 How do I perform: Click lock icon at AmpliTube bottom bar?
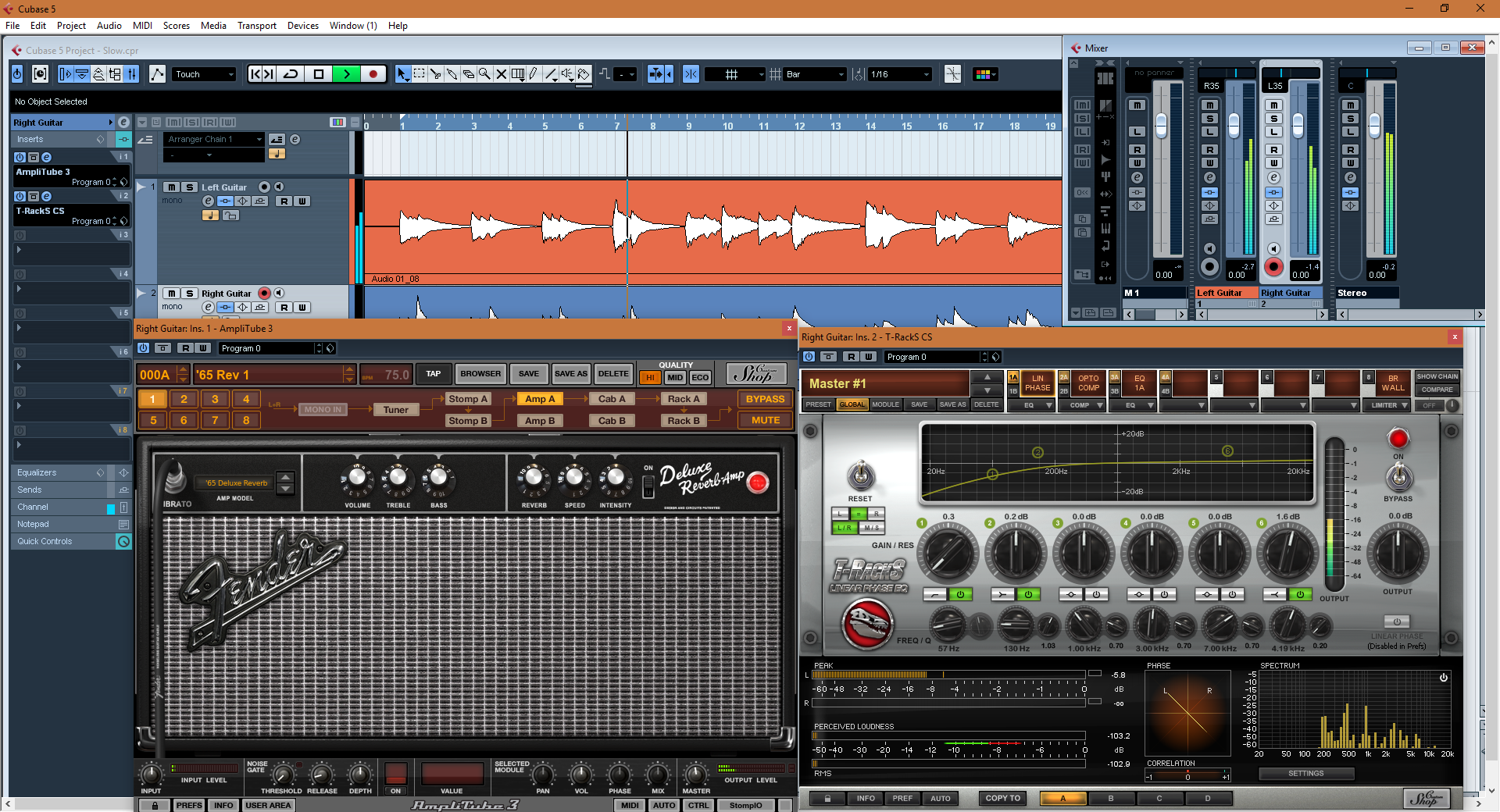pyautogui.click(x=155, y=805)
